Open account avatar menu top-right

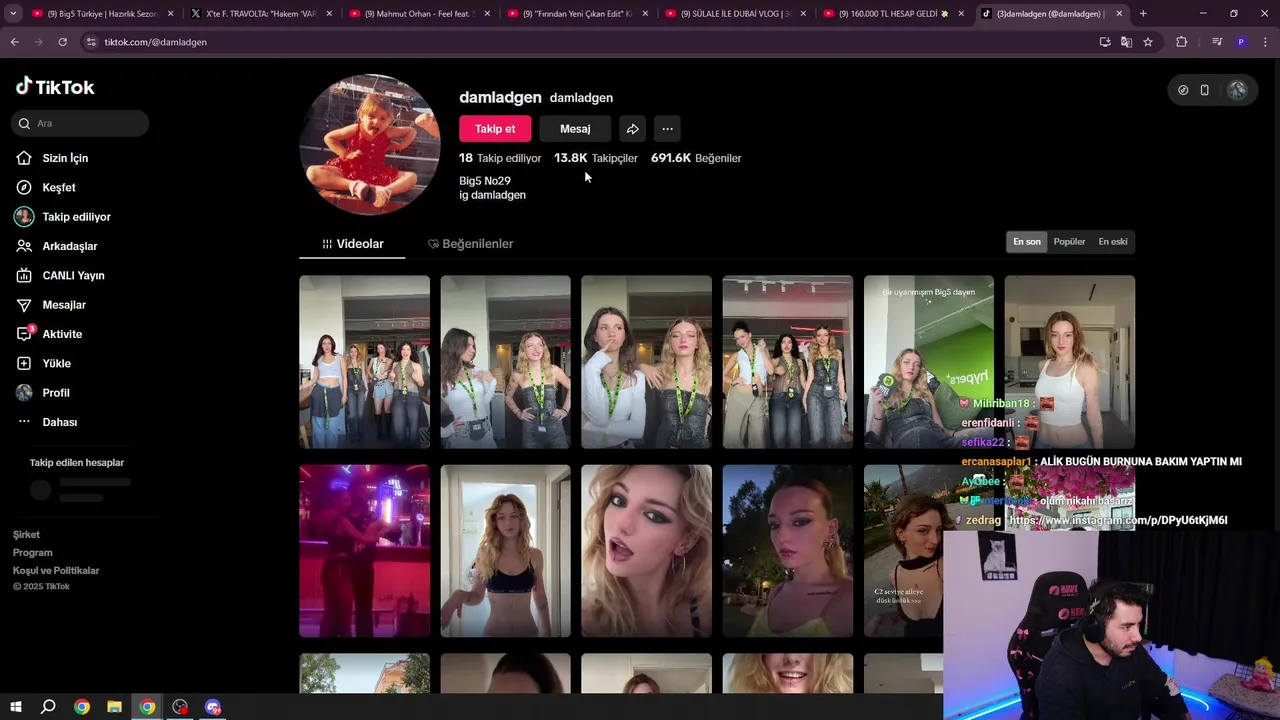[x=1237, y=90]
